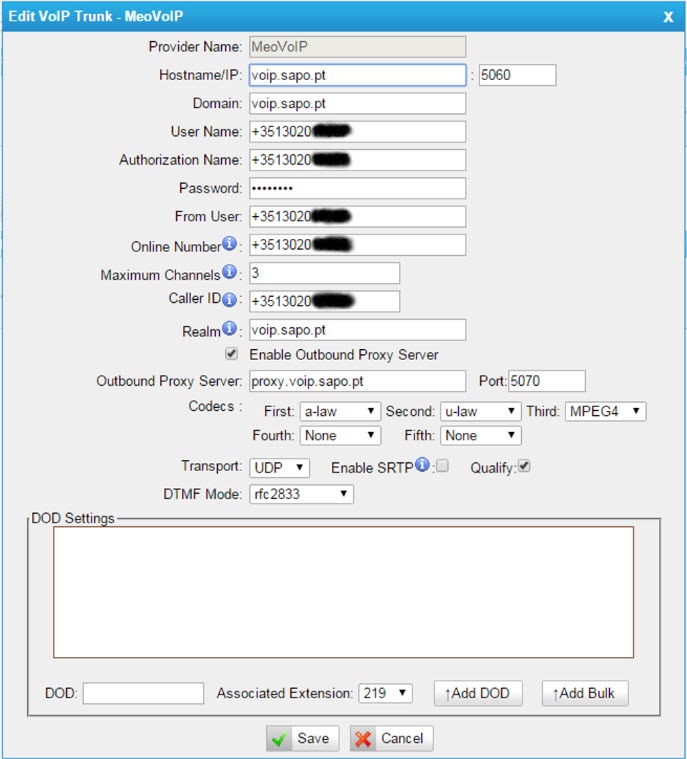687x759 pixels.
Task: Open the Third codec MPEG4 dropdown
Action: click(606, 411)
